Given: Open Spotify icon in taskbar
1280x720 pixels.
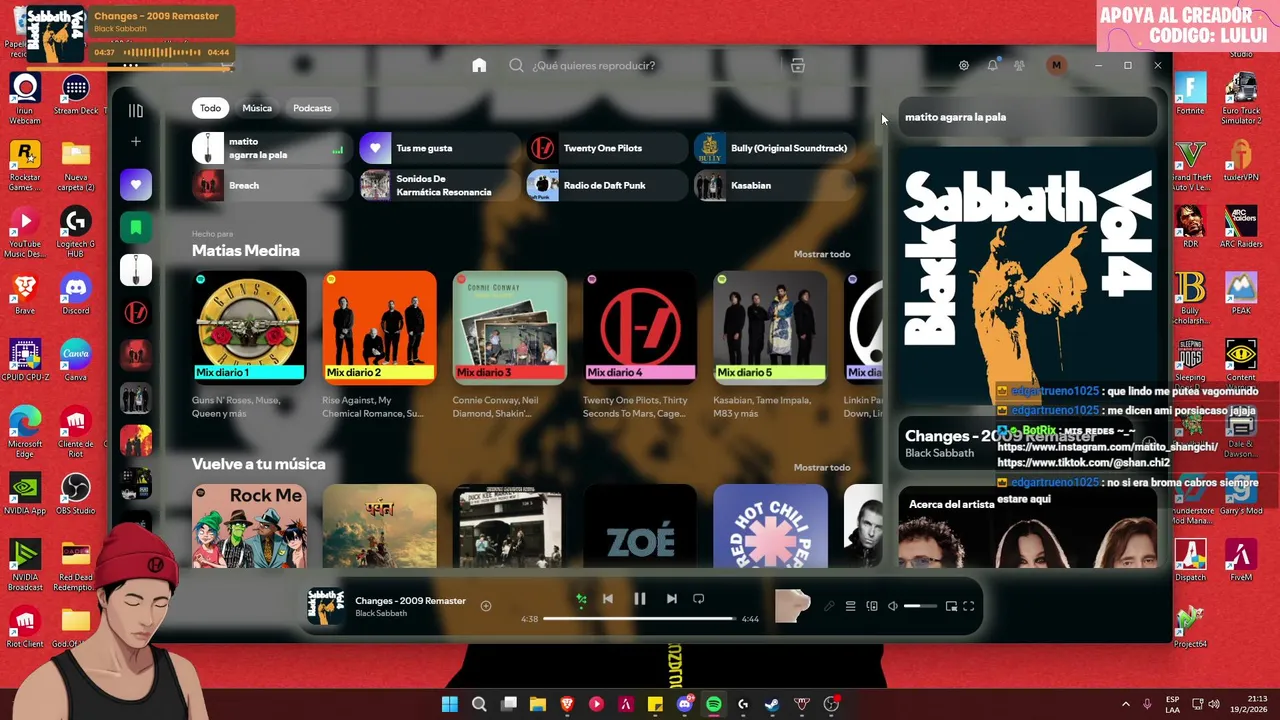Looking at the screenshot, I should tap(714, 704).
